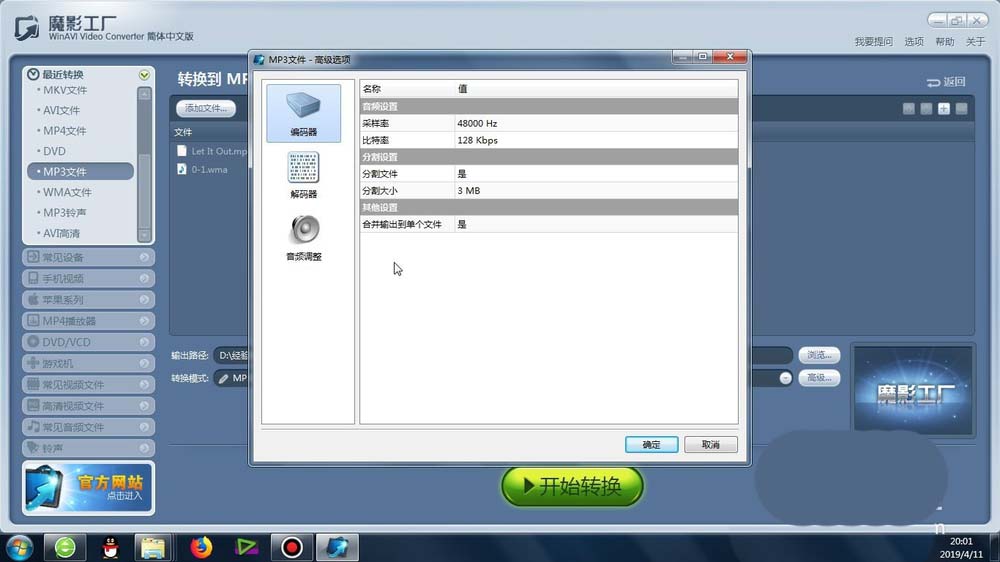Choose MKV文件 in recent conversions

click(65, 90)
